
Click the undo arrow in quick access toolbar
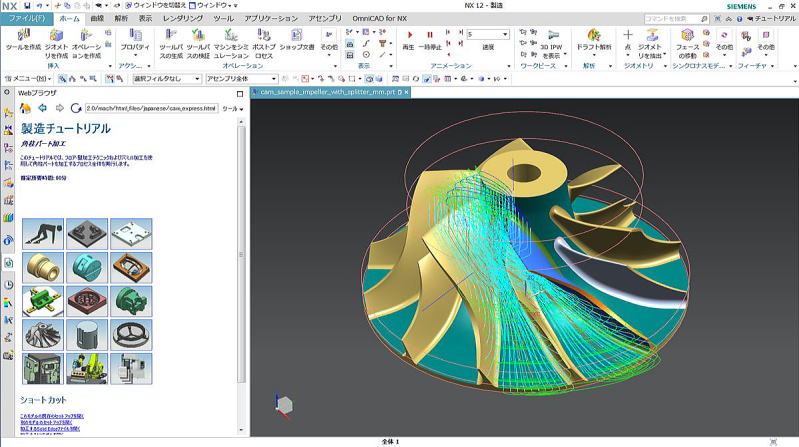pyautogui.click(x=40, y=6)
